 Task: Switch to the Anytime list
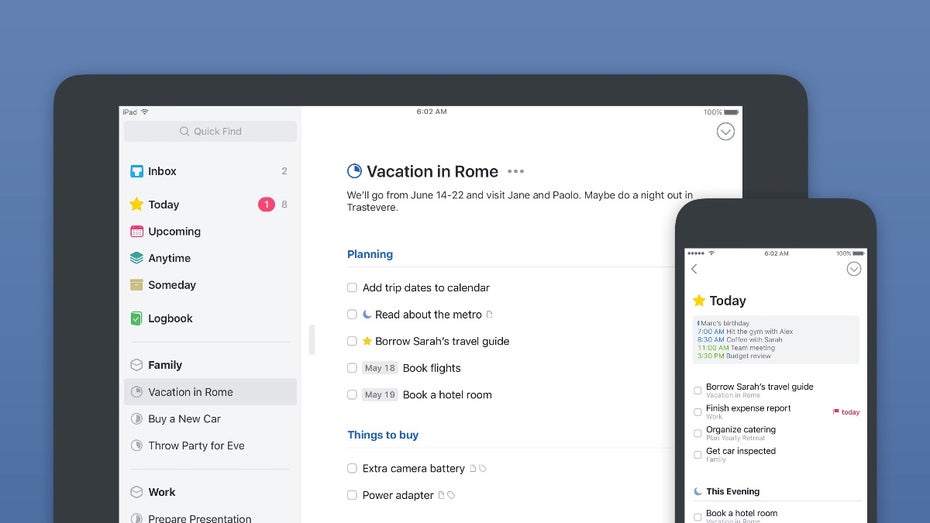pos(211,258)
